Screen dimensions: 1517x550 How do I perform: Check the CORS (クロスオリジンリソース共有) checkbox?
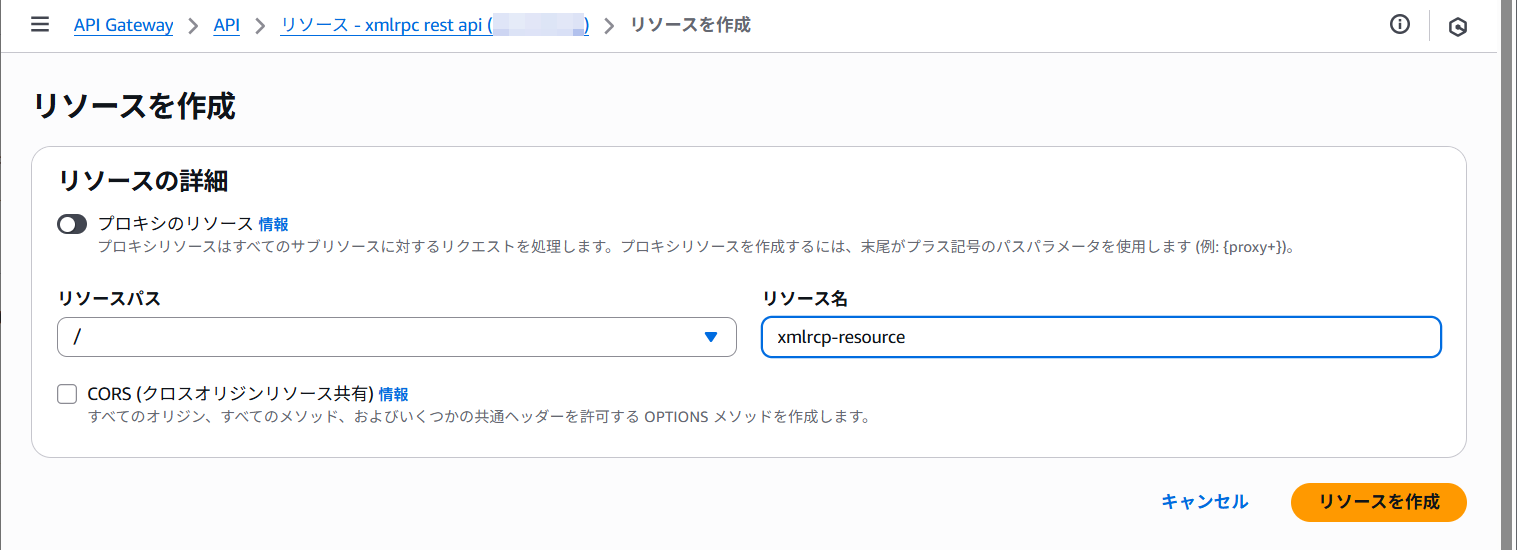coord(67,394)
